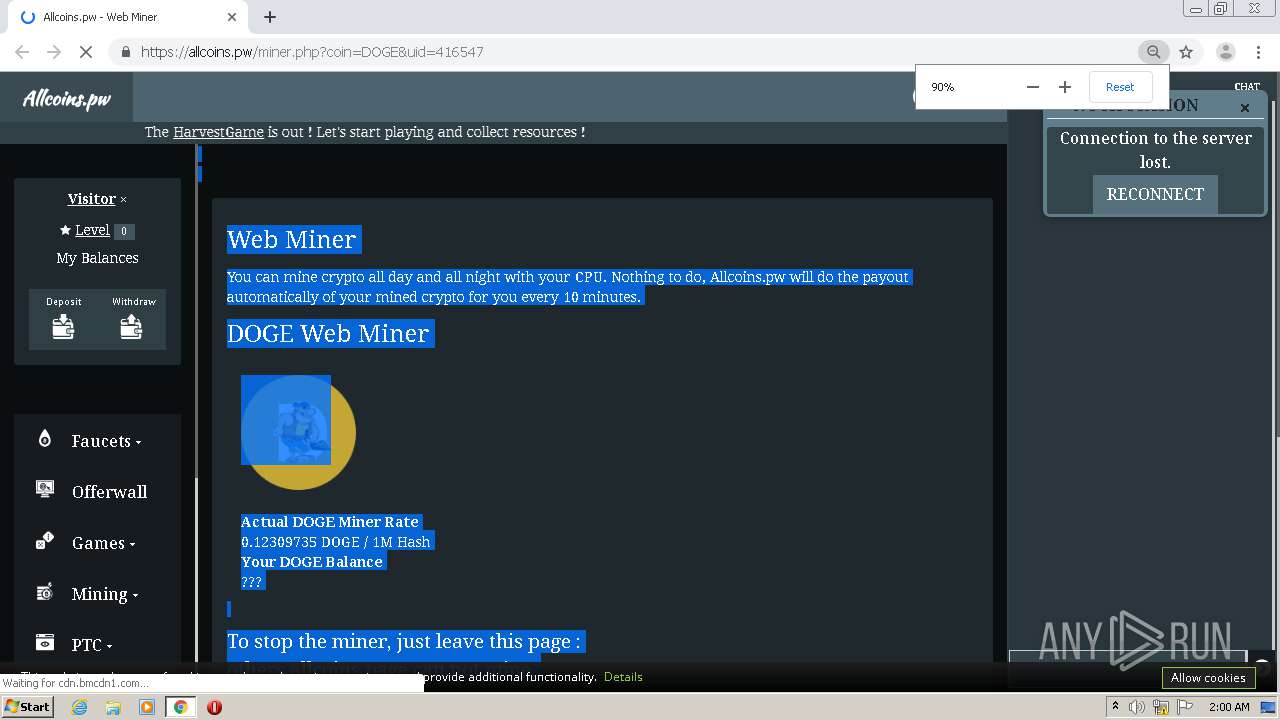
Task: Increase zoom with the plus button
Action: coord(1065,87)
